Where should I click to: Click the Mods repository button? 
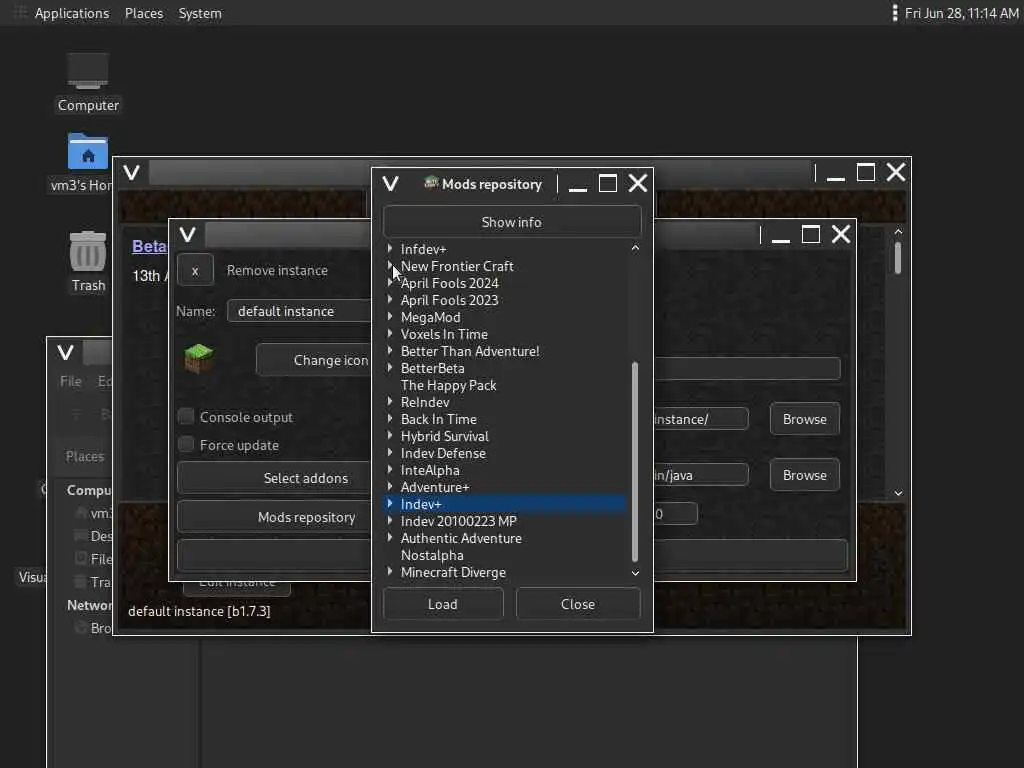pyautogui.click(x=274, y=517)
